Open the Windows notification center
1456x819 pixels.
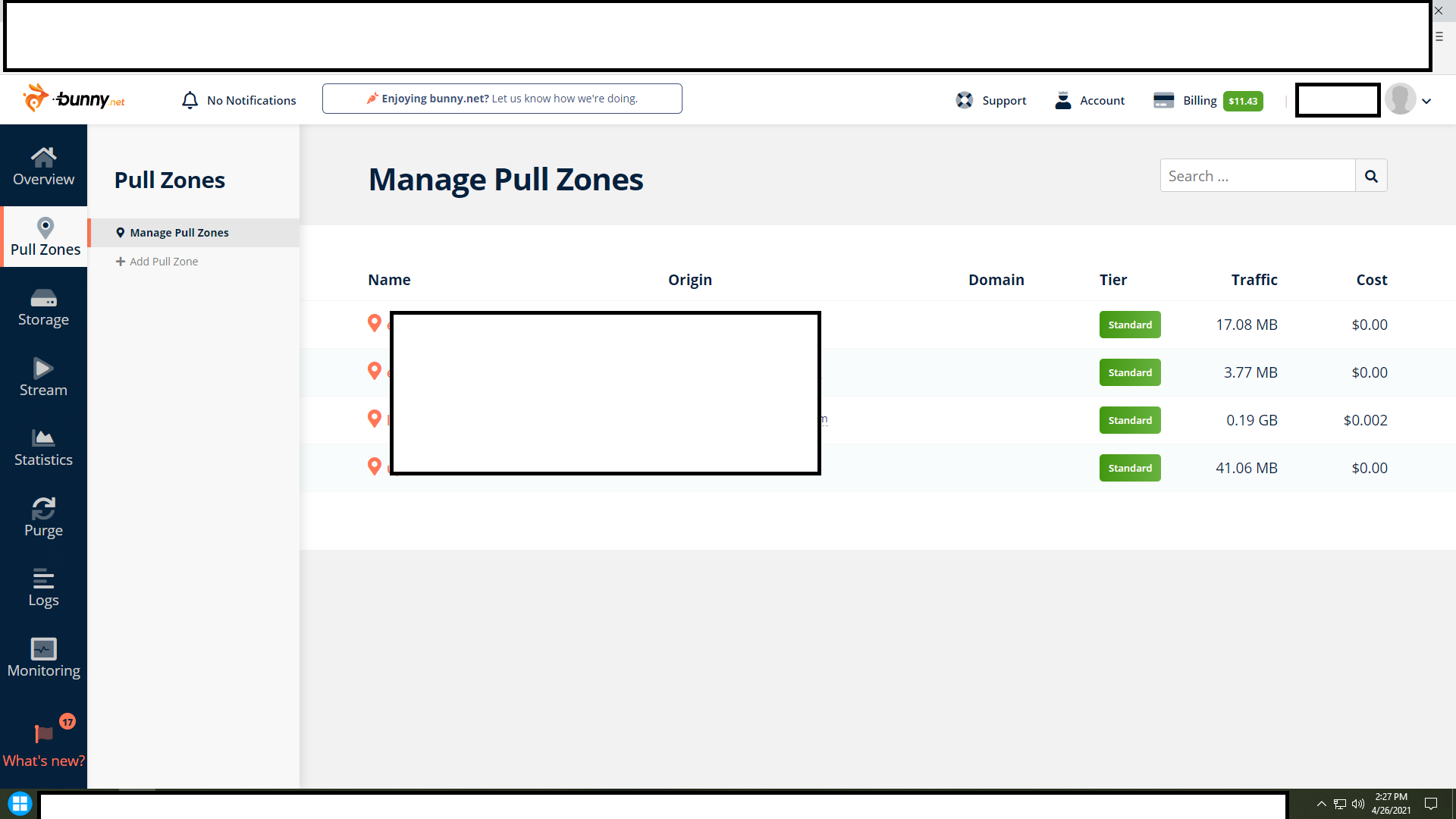(1431, 804)
